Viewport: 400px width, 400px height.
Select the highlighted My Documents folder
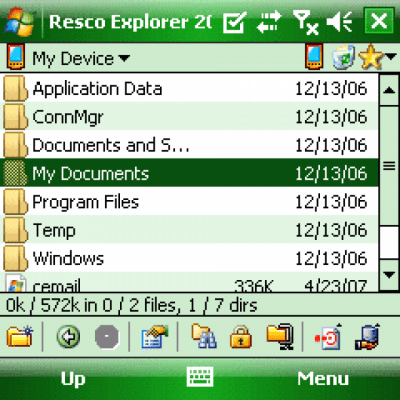(x=189, y=173)
